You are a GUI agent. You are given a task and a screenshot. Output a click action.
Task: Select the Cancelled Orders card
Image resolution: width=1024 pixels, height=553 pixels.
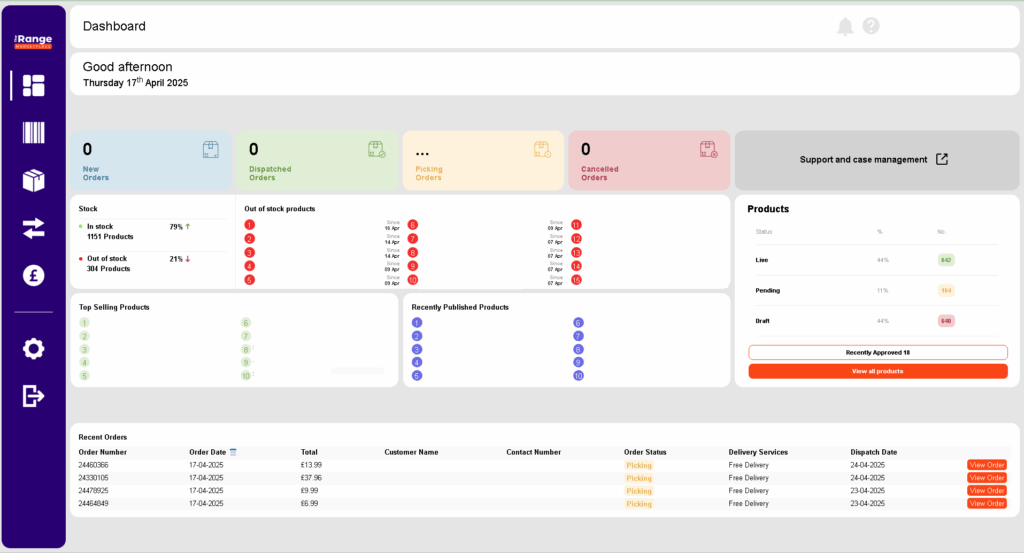[x=649, y=160]
